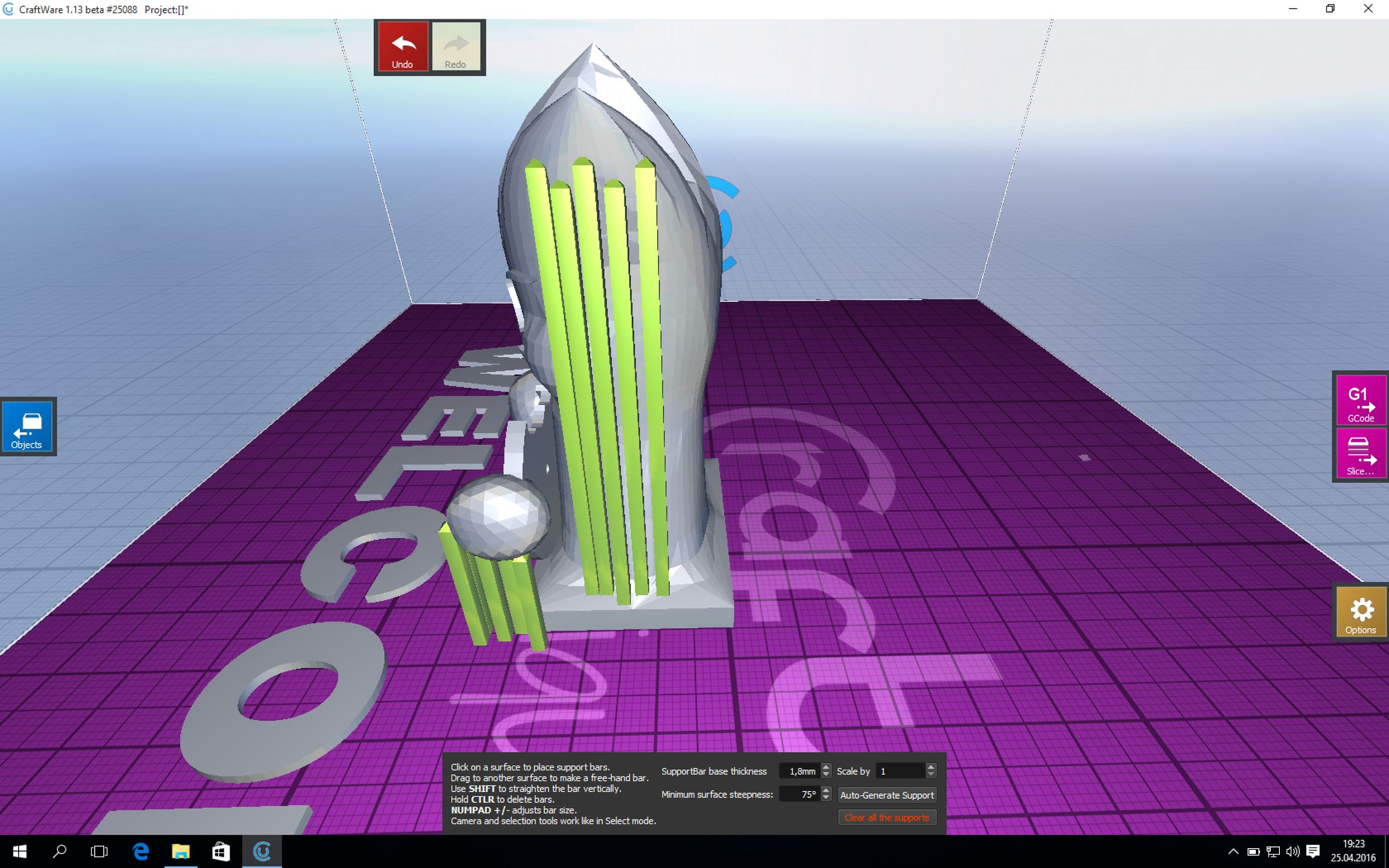Increase SupportBar base thickness with up arrow

[x=825, y=768]
